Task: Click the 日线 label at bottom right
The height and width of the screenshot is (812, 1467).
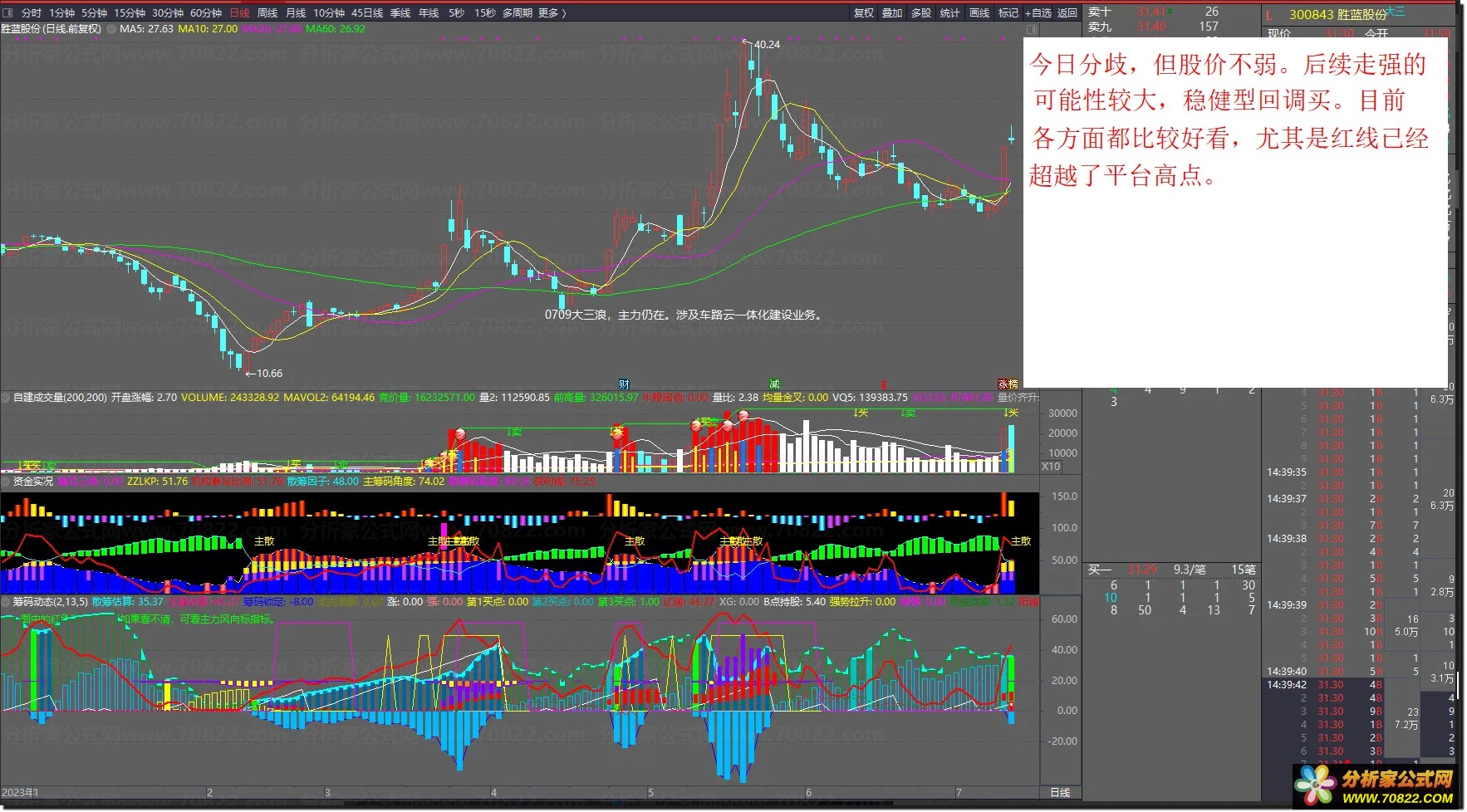Action: click(x=1060, y=793)
